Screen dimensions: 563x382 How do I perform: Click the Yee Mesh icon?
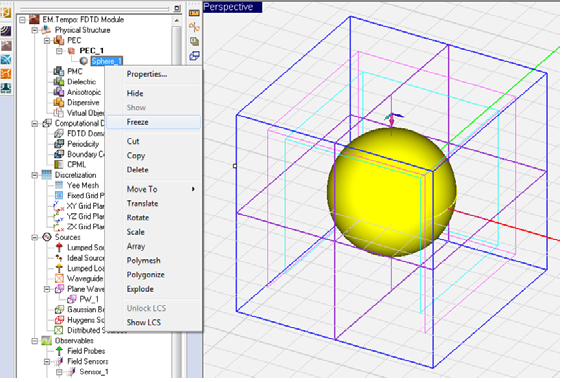point(59,185)
